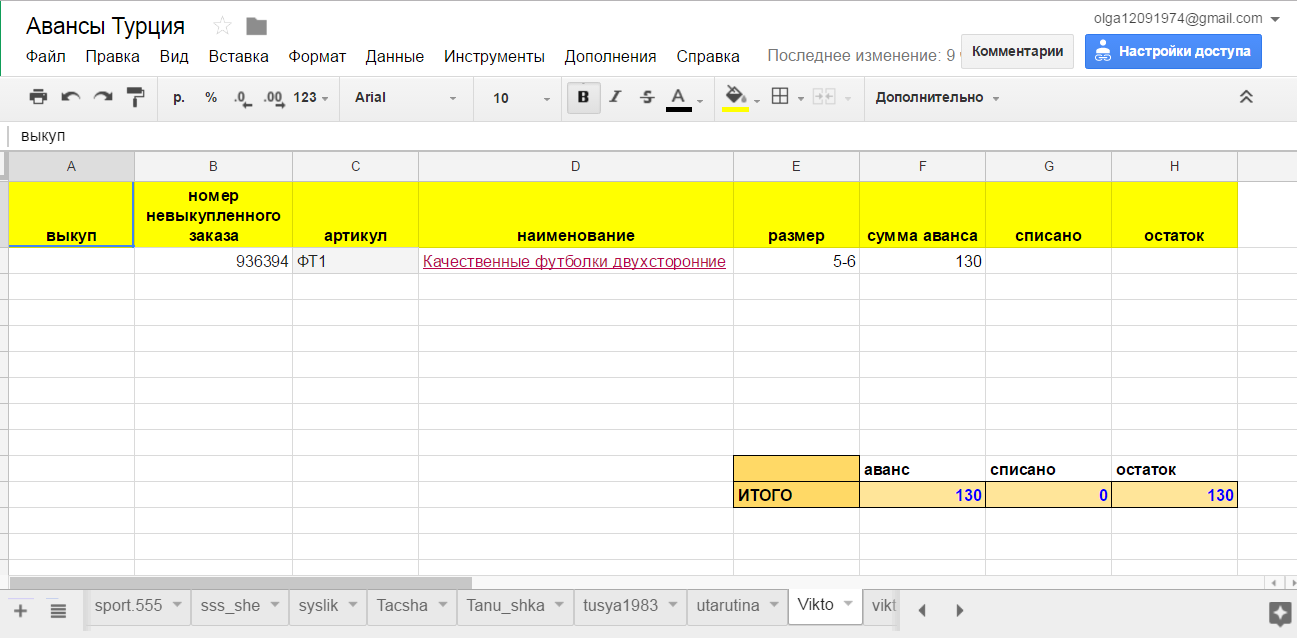Open syslik tab dropdown arrow
Viewport: 1297px width, 639px height.
pos(353,605)
